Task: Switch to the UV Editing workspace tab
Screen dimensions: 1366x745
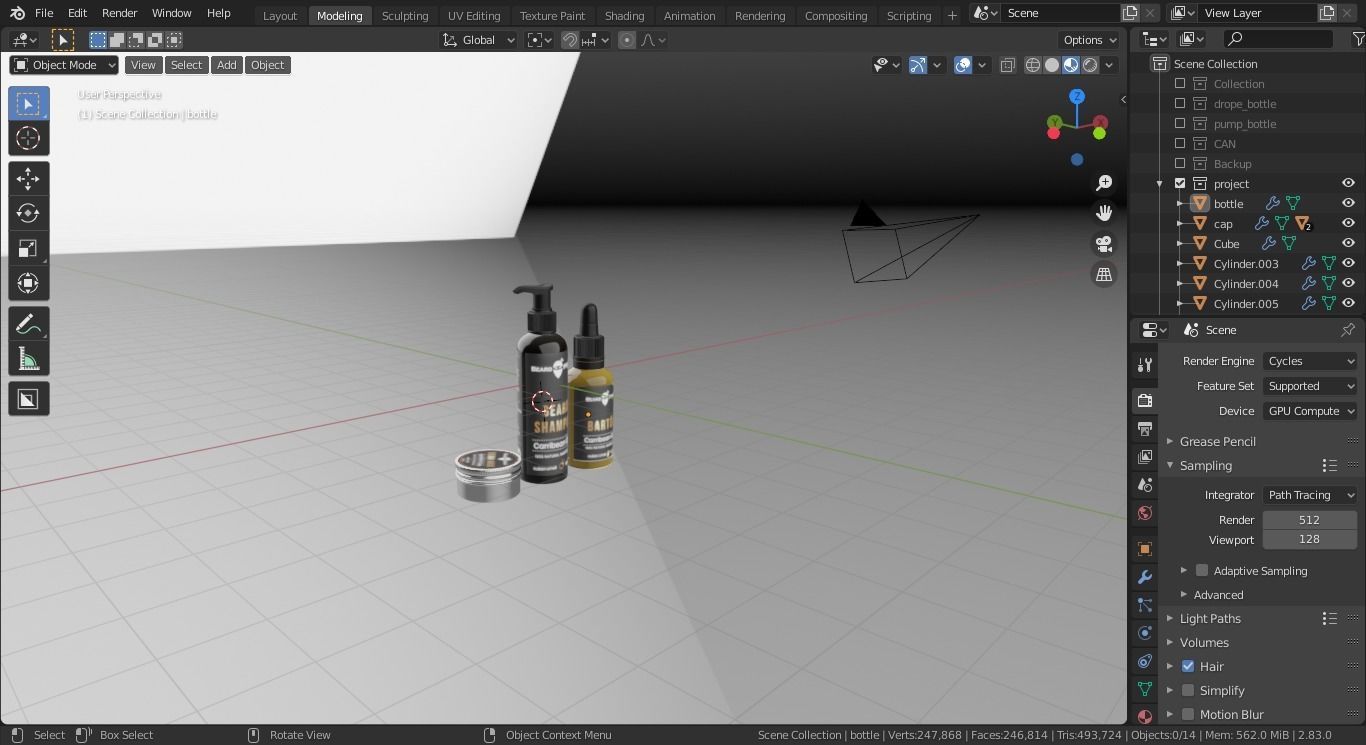Action: click(x=474, y=15)
